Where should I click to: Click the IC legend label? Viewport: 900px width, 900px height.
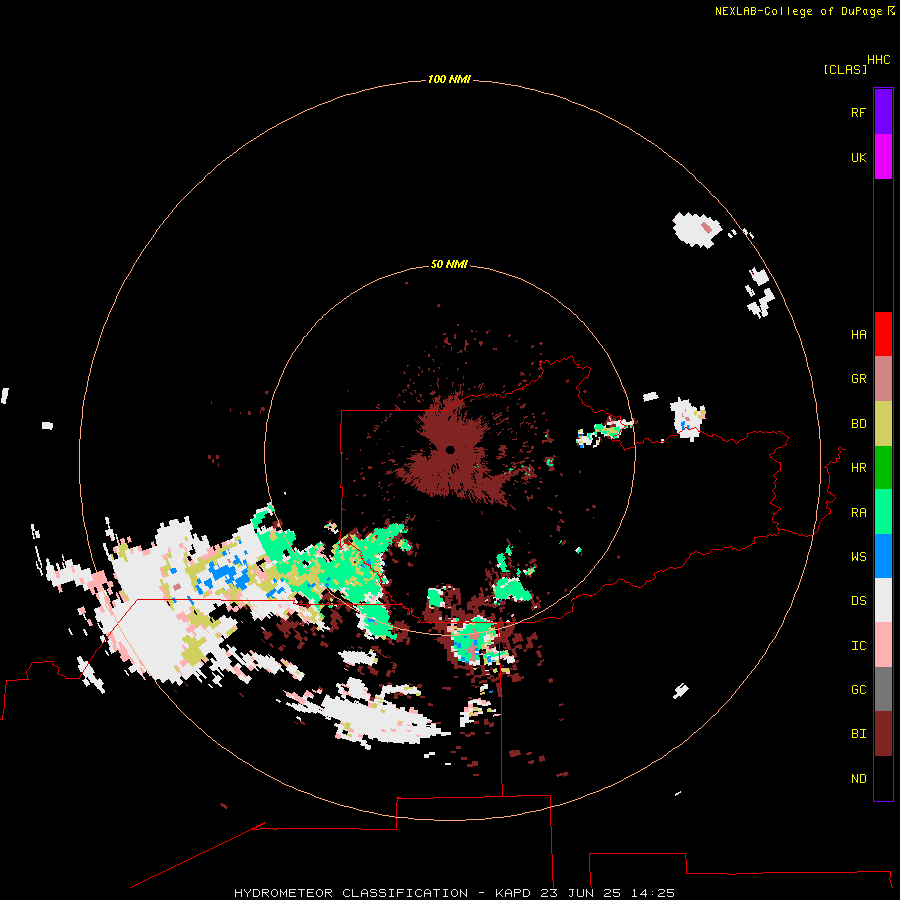858,646
